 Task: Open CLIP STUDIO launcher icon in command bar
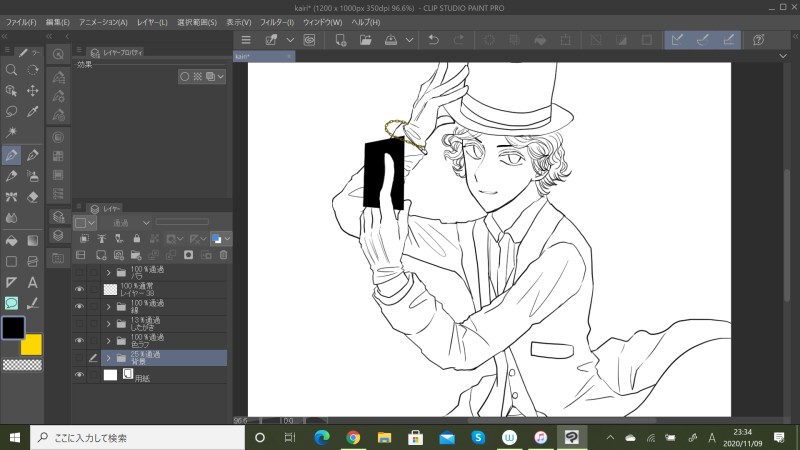[309, 40]
